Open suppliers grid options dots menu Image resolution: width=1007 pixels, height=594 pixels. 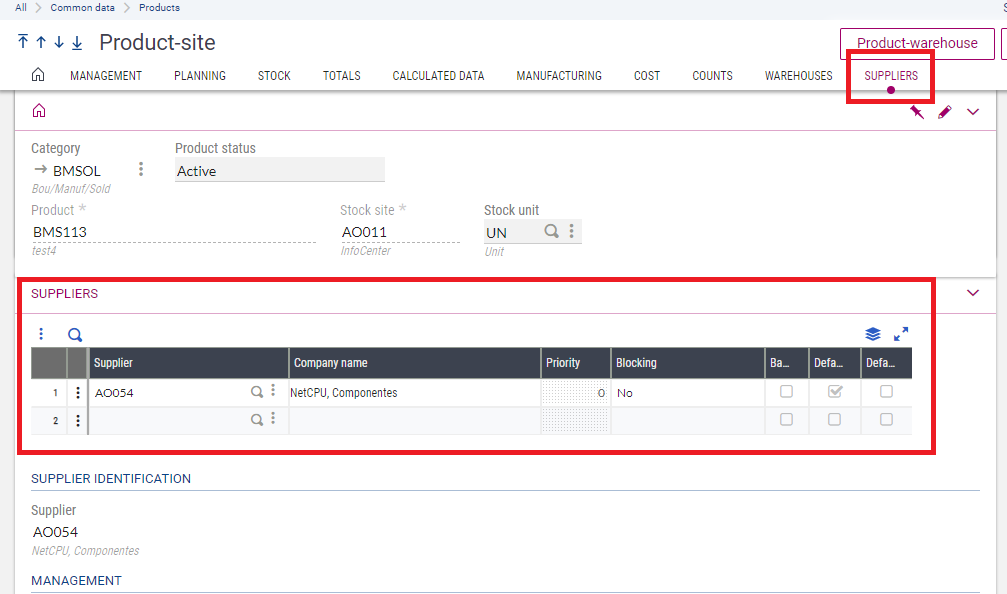41,334
